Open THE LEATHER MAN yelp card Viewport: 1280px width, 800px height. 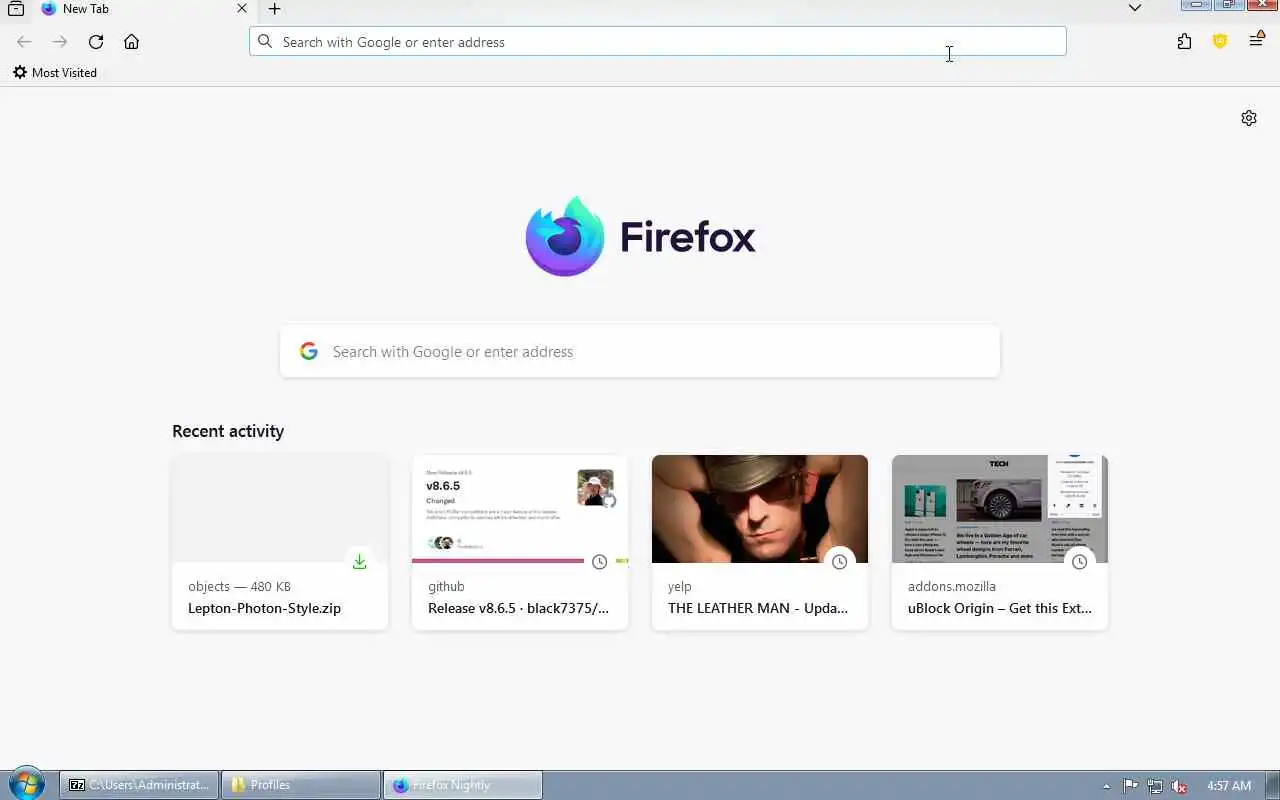tap(760, 542)
